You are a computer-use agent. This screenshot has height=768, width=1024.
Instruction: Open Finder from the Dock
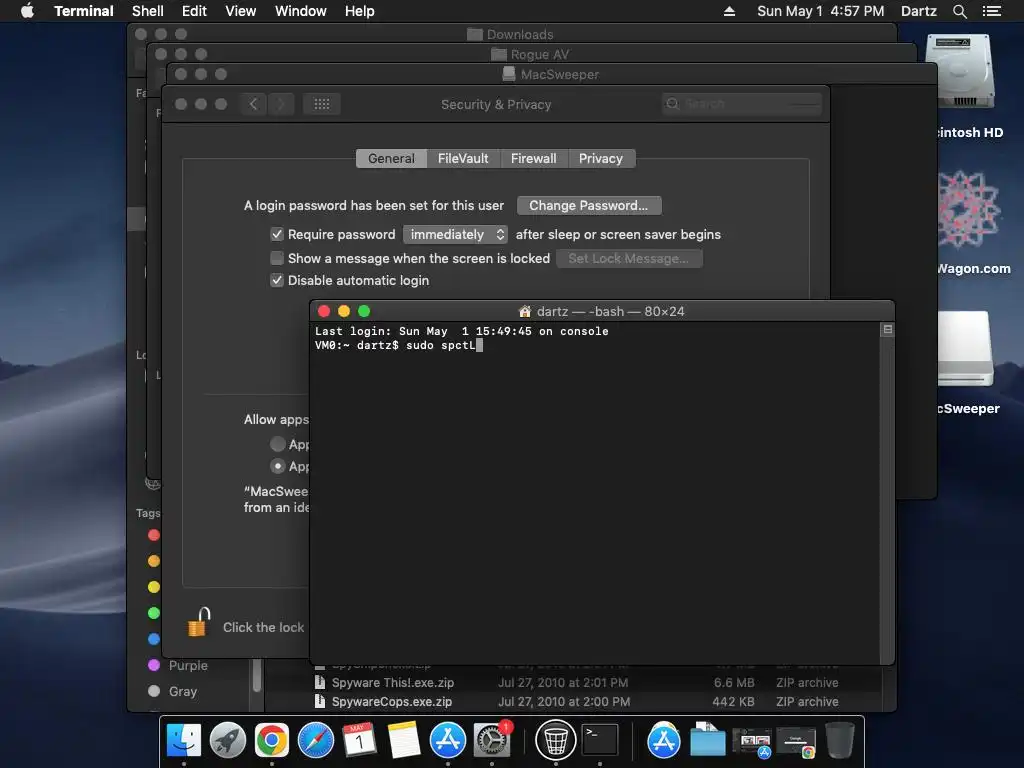(184, 740)
